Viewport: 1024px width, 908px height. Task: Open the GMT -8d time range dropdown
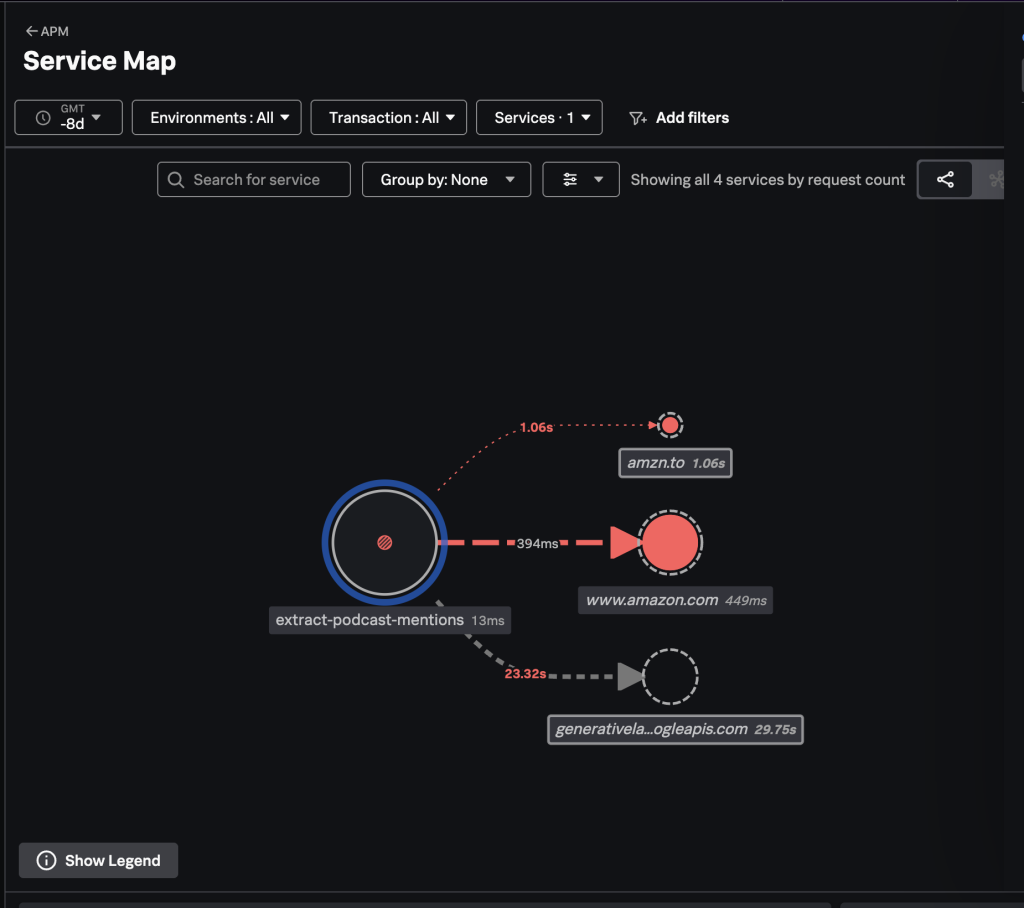pyautogui.click(x=69, y=118)
